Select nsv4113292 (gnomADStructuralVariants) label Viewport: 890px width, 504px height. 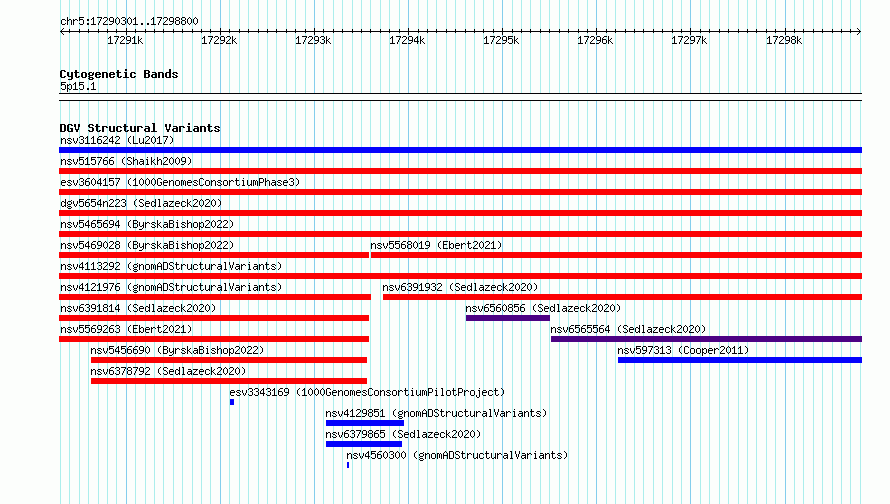coord(171,266)
